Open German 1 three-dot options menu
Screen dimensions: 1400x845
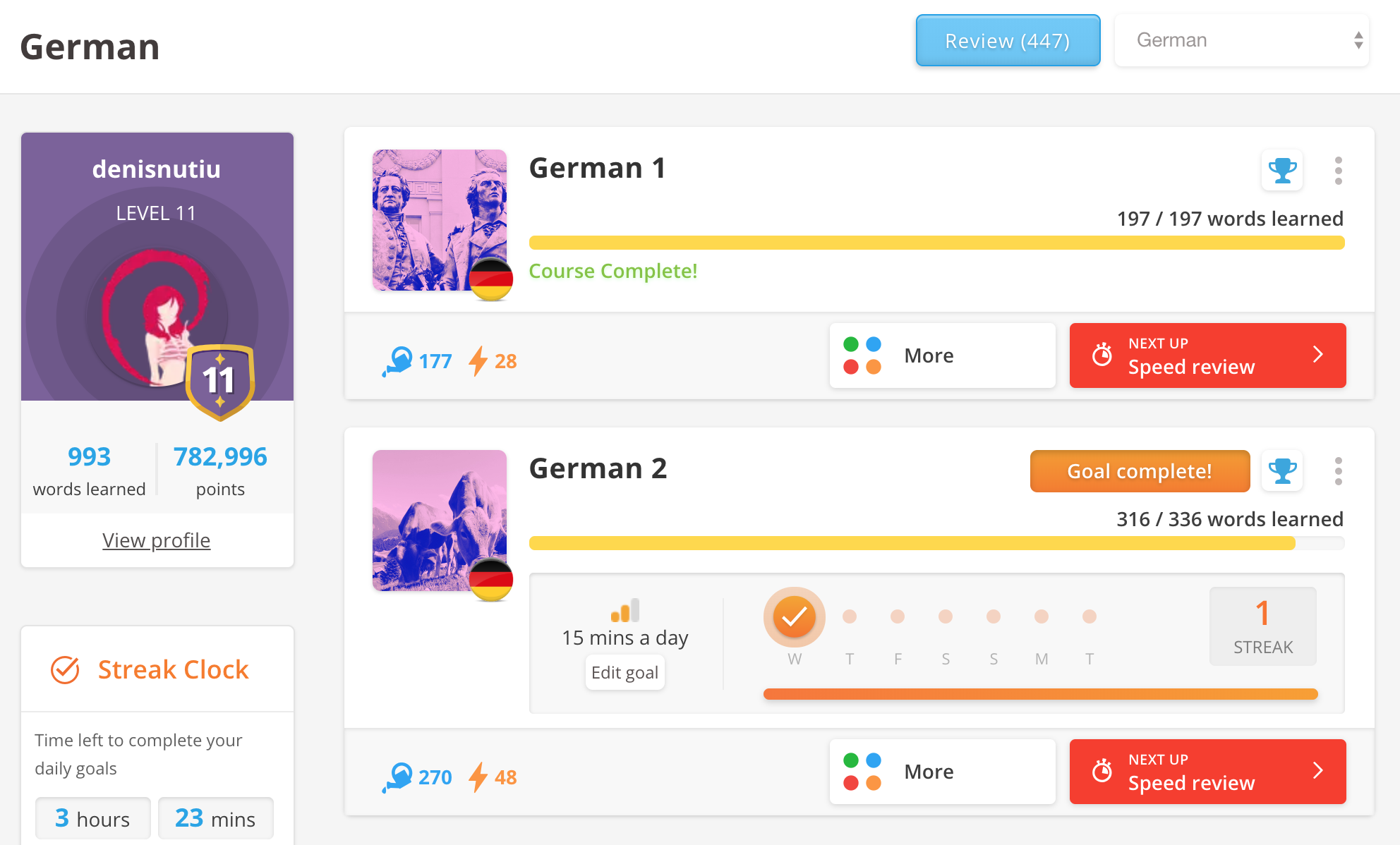1338,171
